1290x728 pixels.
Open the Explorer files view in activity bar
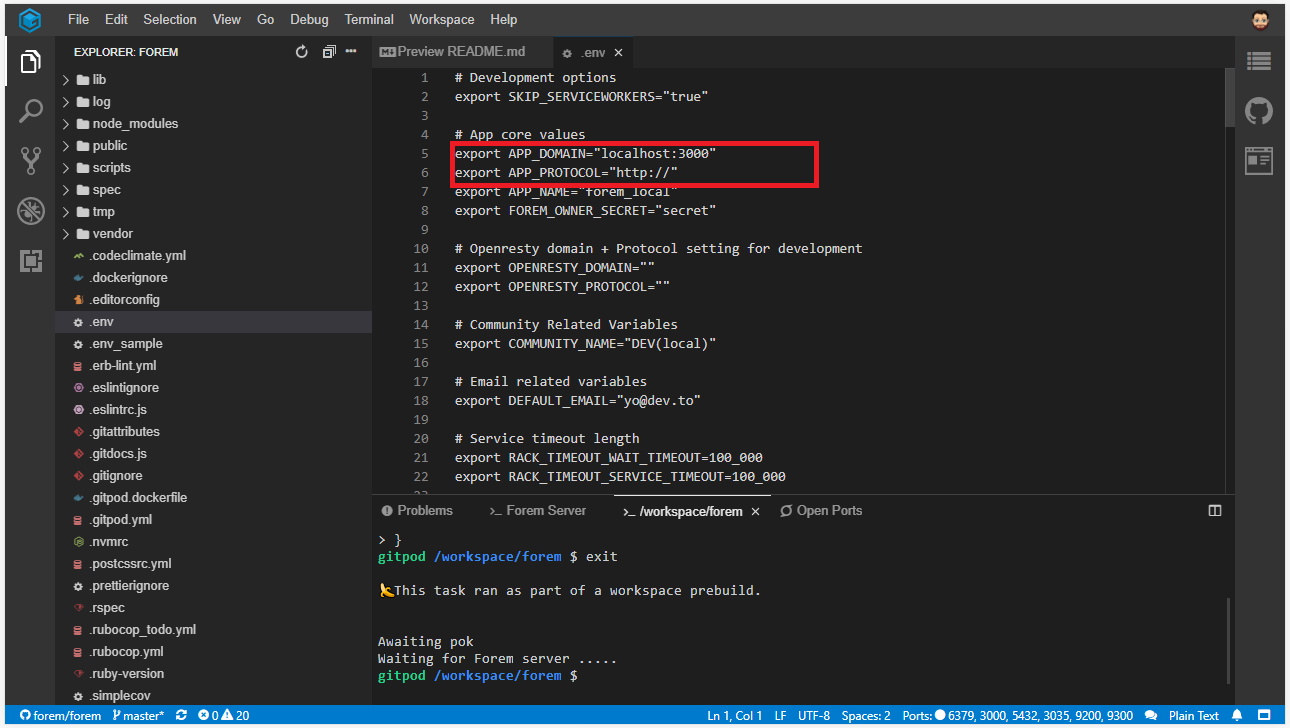pyautogui.click(x=30, y=62)
